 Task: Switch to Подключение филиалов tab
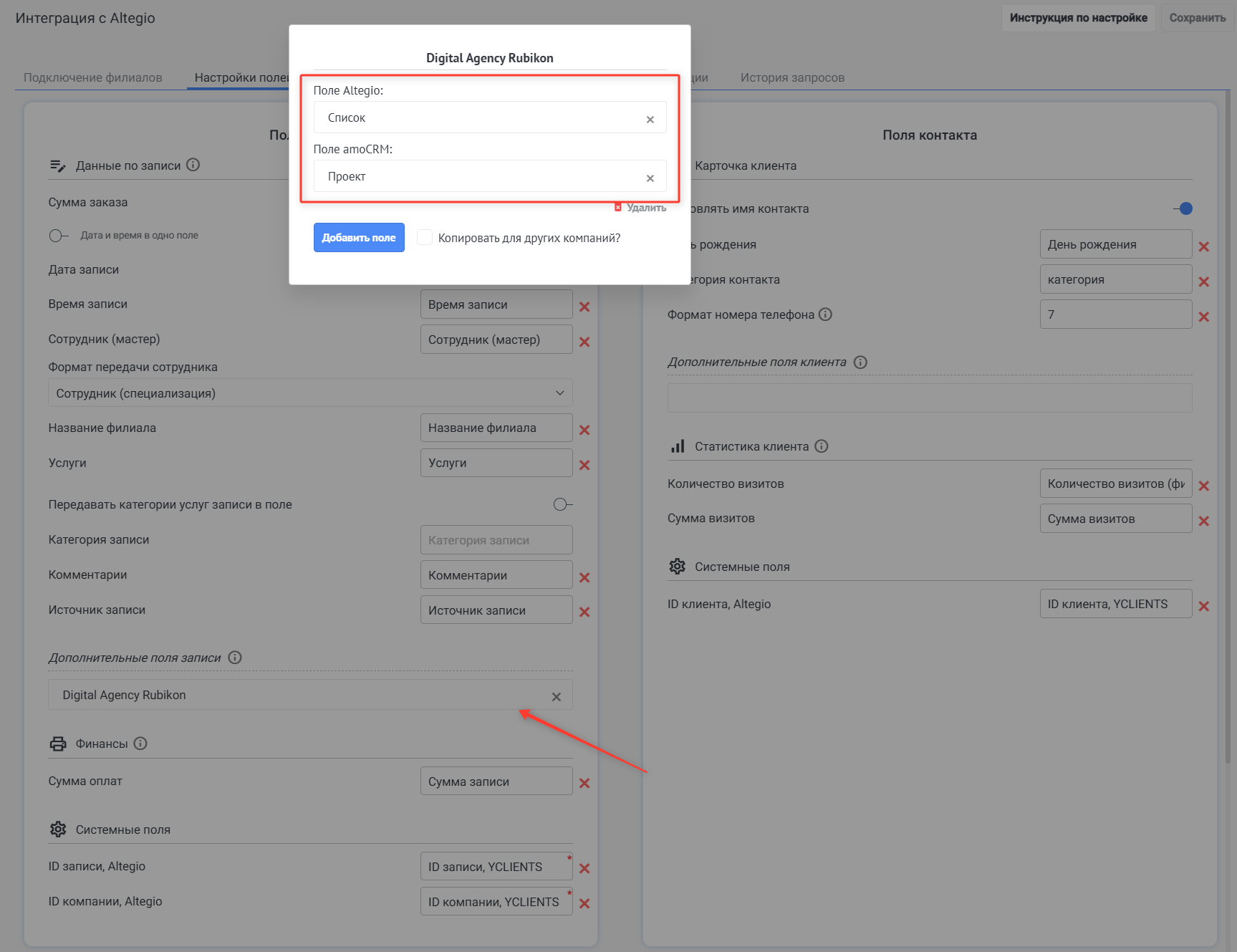[93, 77]
